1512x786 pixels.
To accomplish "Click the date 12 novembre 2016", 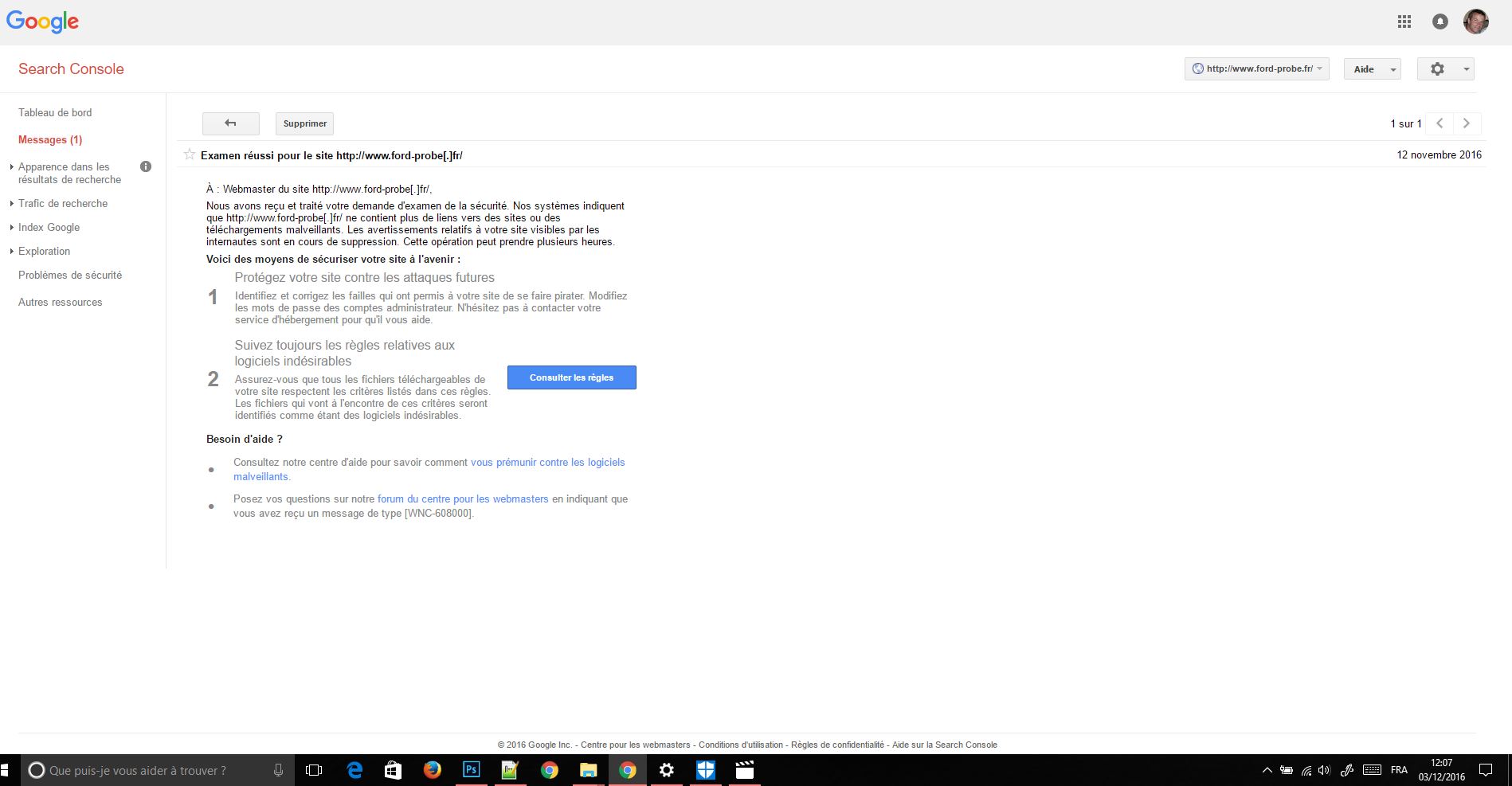I will 1439,154.
